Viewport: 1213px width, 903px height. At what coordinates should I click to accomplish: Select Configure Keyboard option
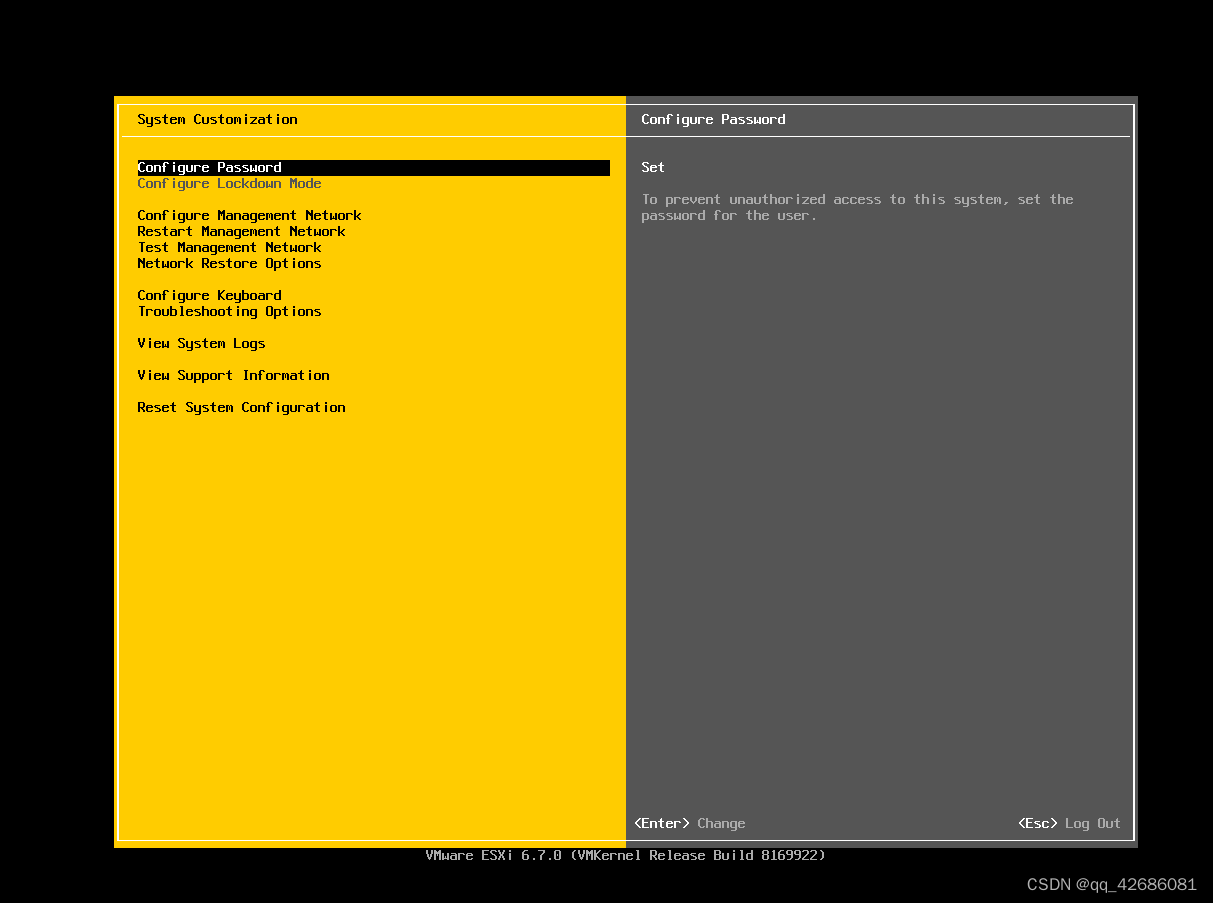click(209, 296)
